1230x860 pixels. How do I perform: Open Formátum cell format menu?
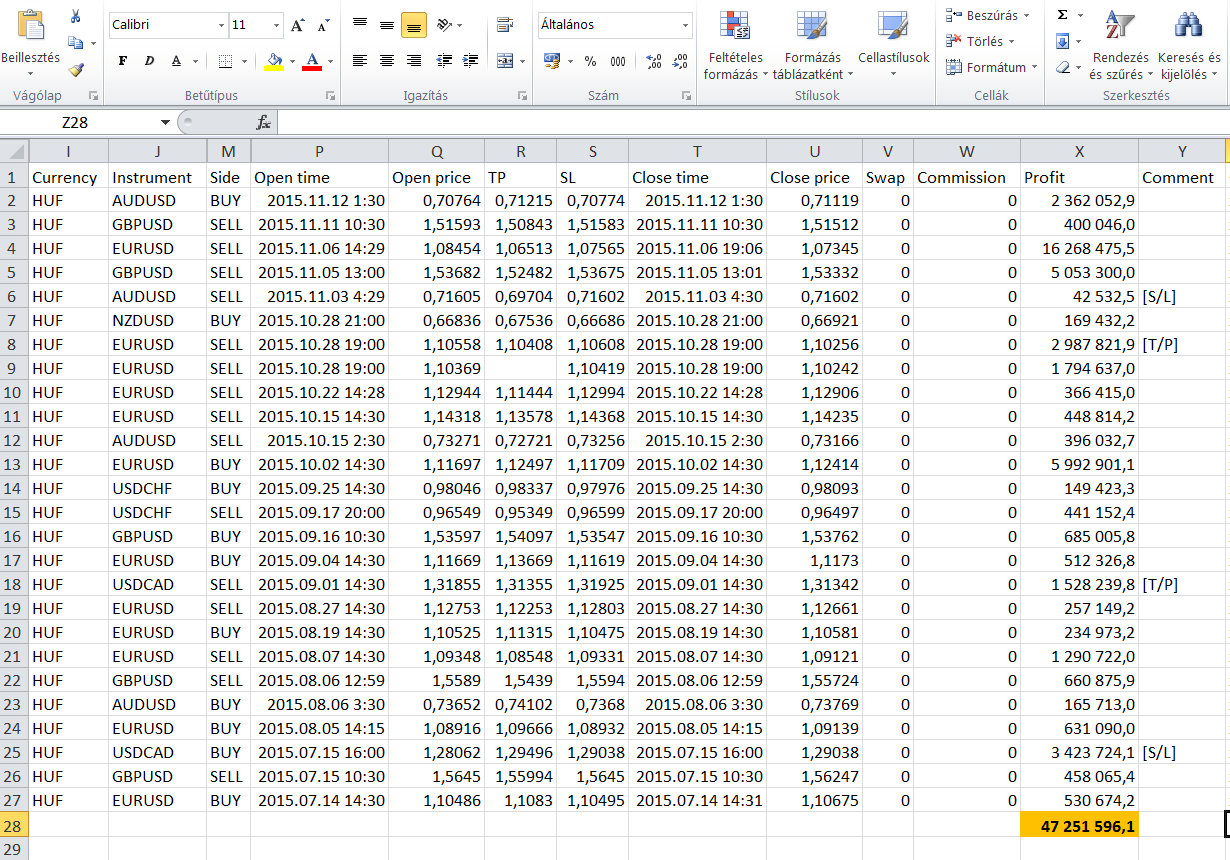click(991, 67)
